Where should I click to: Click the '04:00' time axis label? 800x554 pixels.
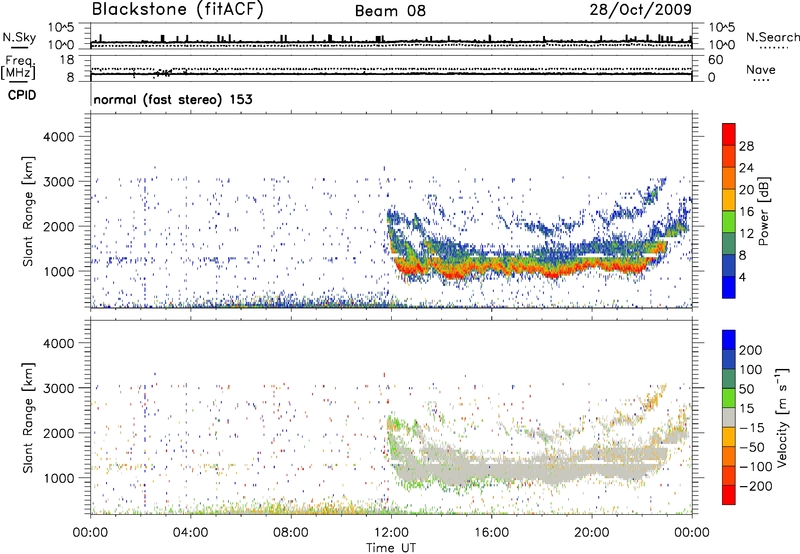[190, 532]
